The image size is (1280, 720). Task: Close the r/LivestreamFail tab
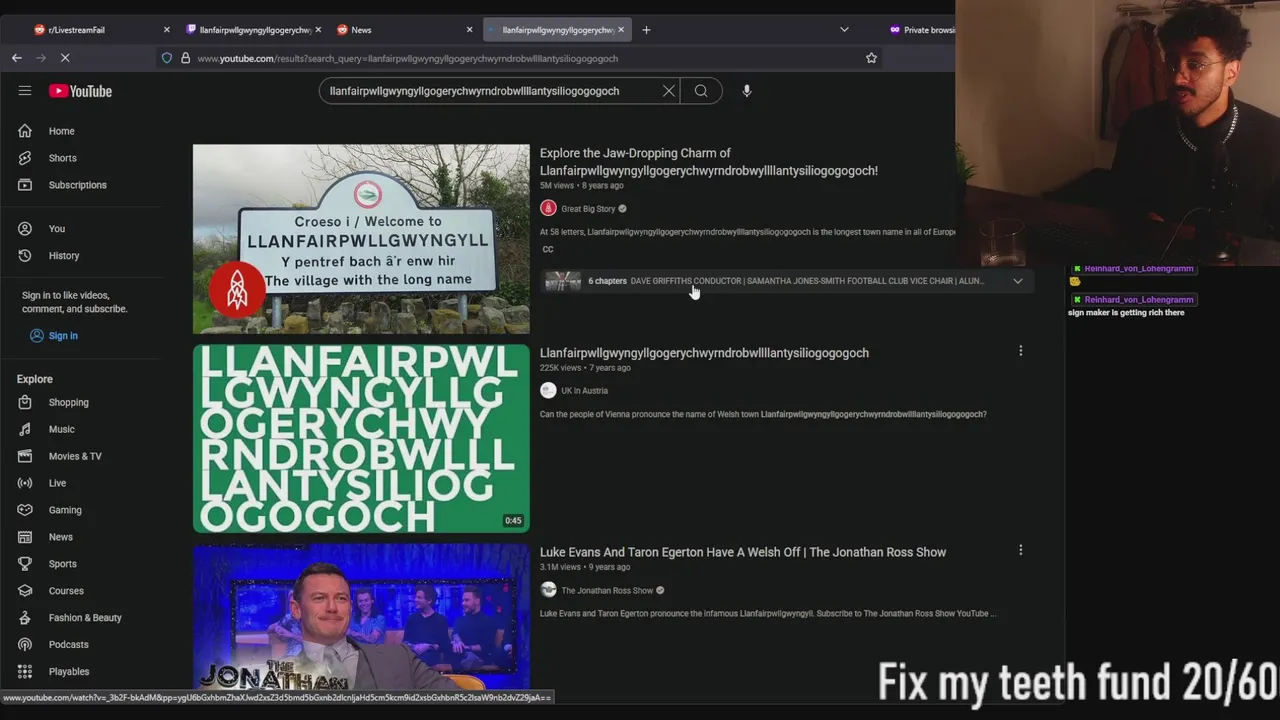pos(167,30)
